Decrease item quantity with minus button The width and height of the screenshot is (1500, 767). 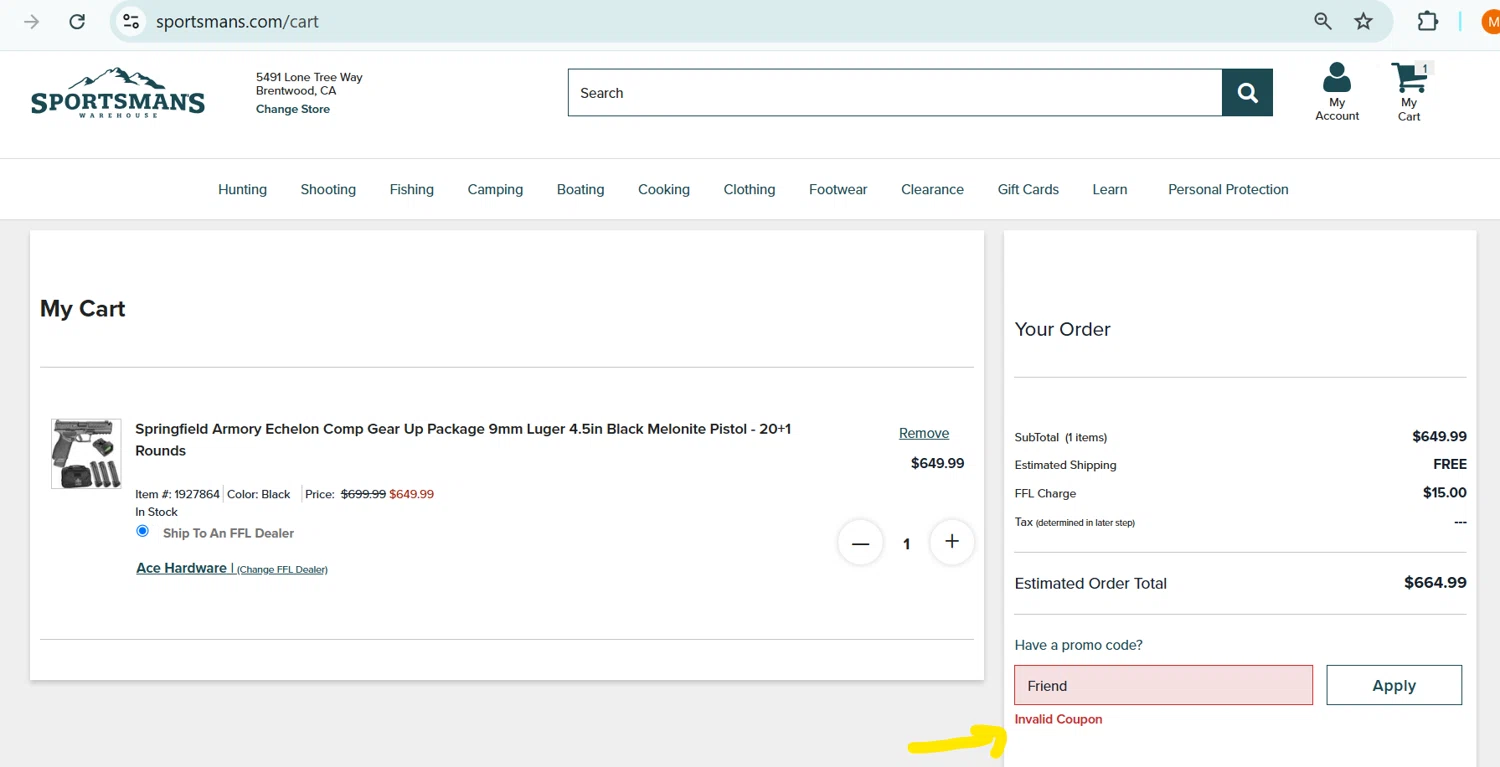click(x=860, y=543)
